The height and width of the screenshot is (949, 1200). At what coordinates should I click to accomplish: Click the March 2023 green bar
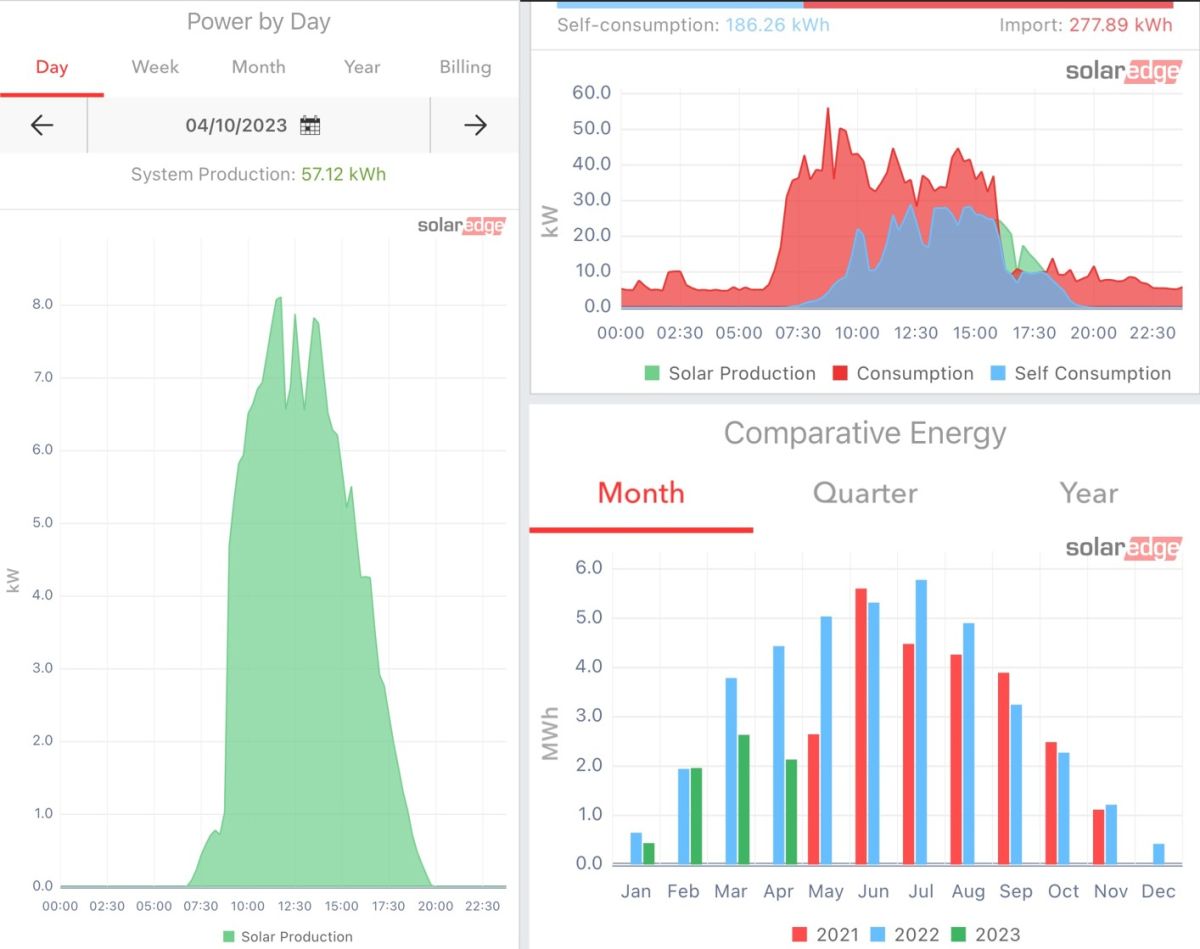tap(743, 799)
